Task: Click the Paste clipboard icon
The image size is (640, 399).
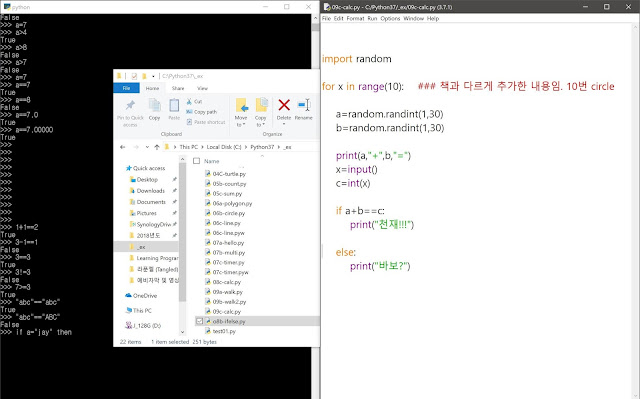Action: point(174,105)
